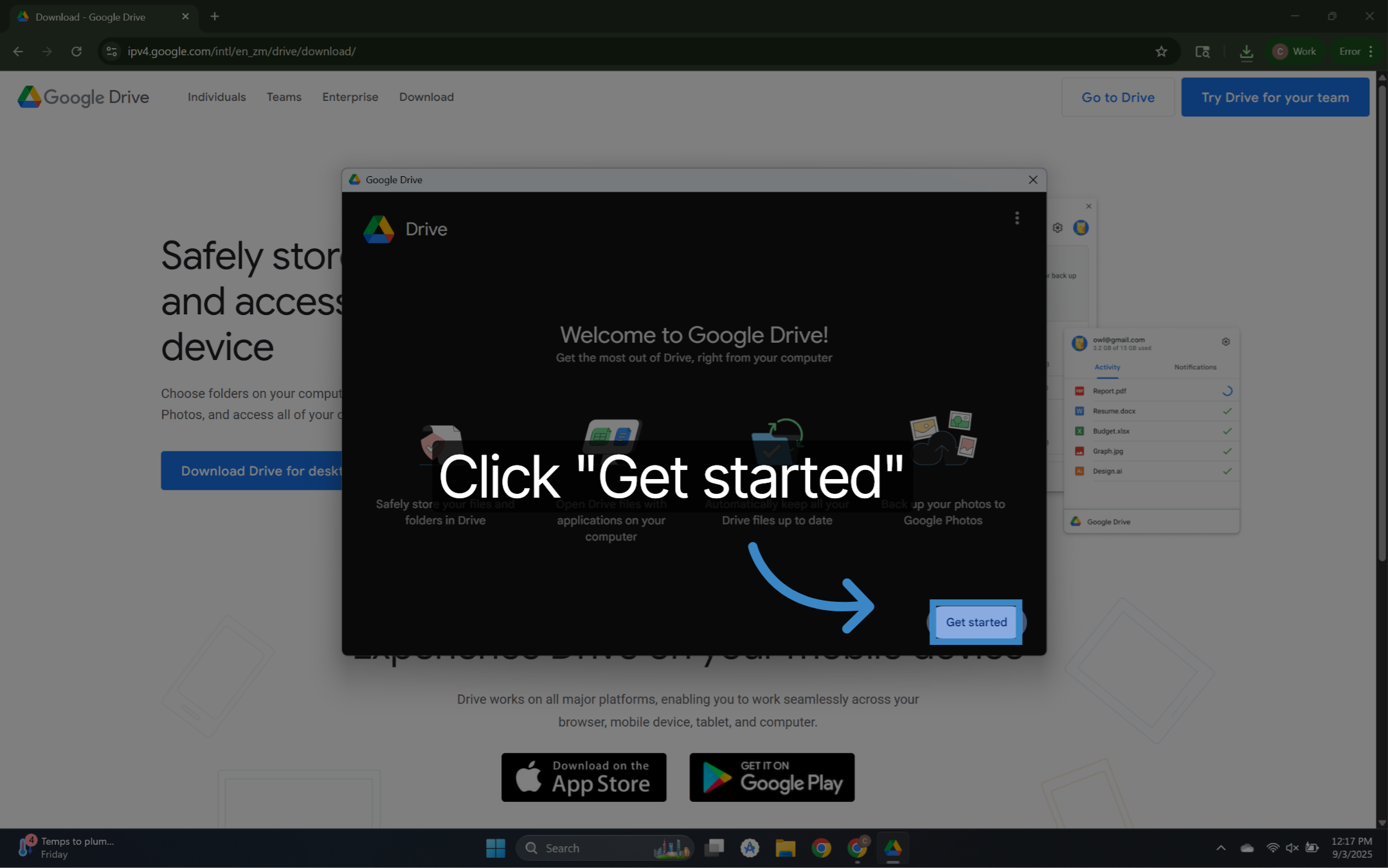Select Notifications tab in illustration
Image resolution: width=1388 pixels, height=868 pixels.
pyautogui.click(x=1195, y=367)
